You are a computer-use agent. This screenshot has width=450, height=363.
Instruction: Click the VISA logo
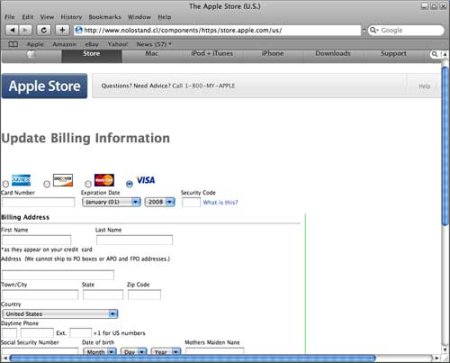[146, 180]
